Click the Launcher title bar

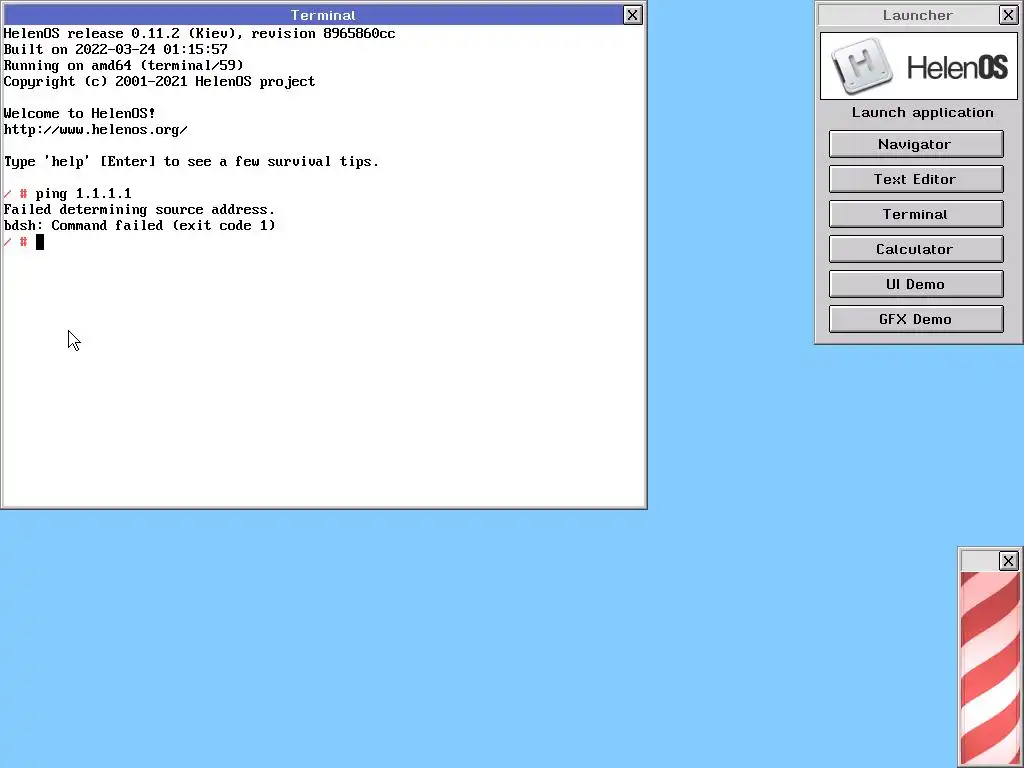coord(908,15)
